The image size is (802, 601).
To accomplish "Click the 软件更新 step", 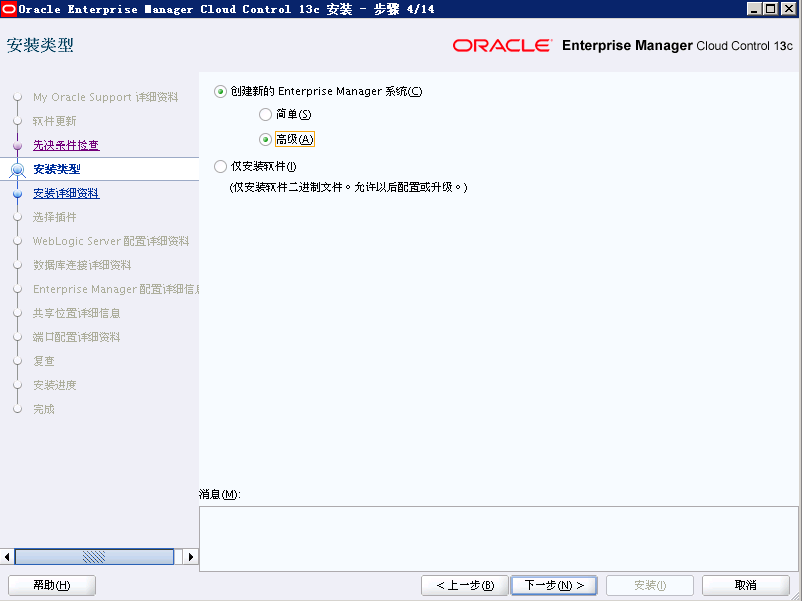I will [x=55, y=121].
